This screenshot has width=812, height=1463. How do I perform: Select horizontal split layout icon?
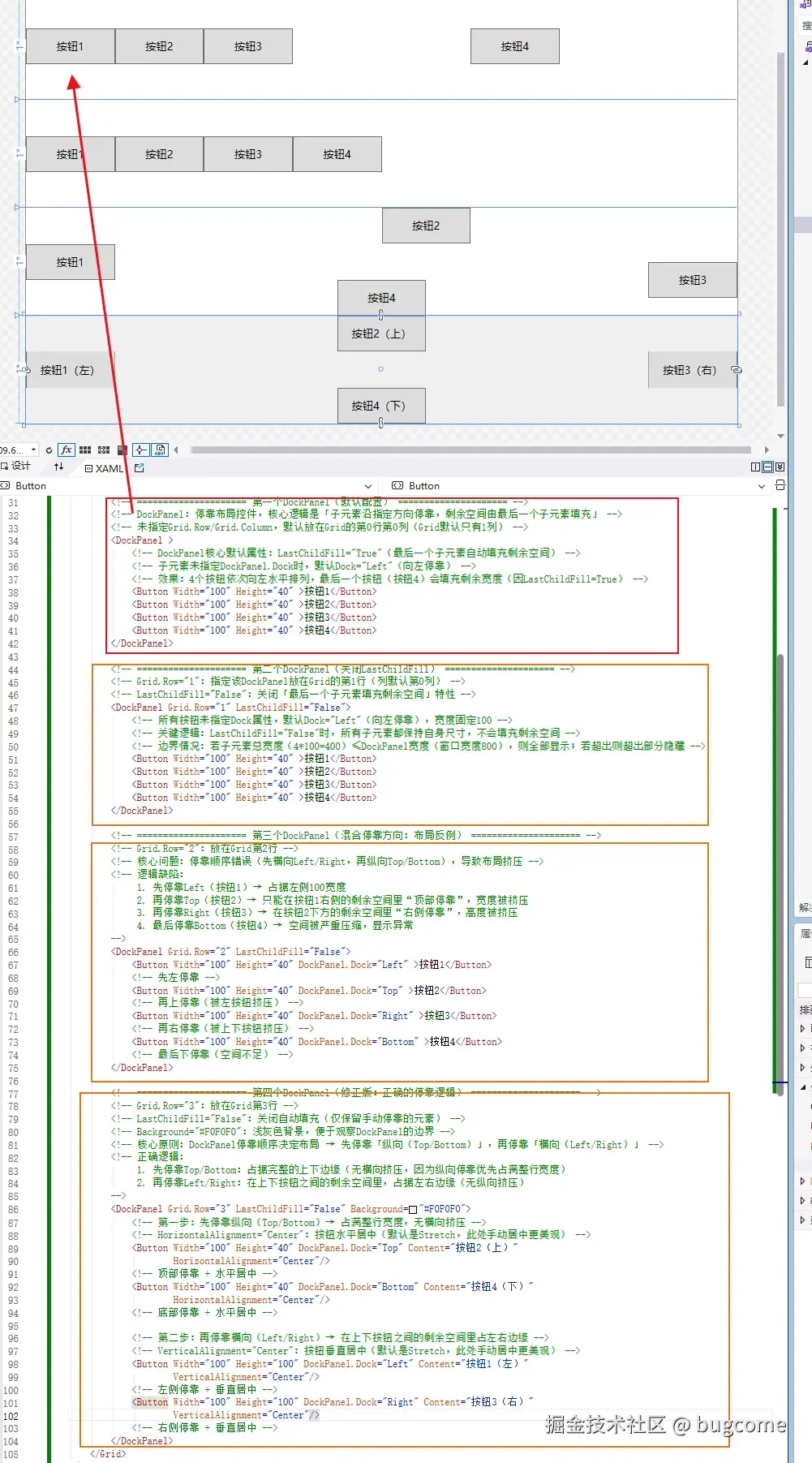767,467
